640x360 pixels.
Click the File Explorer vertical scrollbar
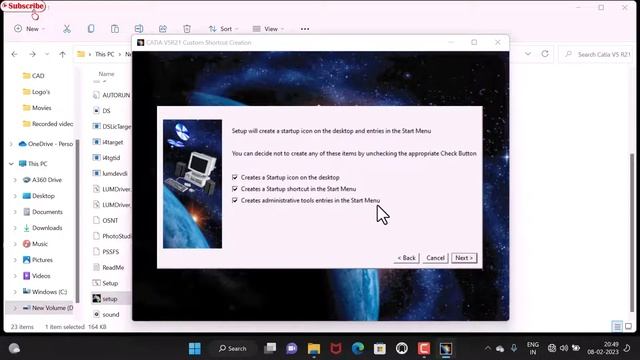pyautogui.click(x=632, y=233)
